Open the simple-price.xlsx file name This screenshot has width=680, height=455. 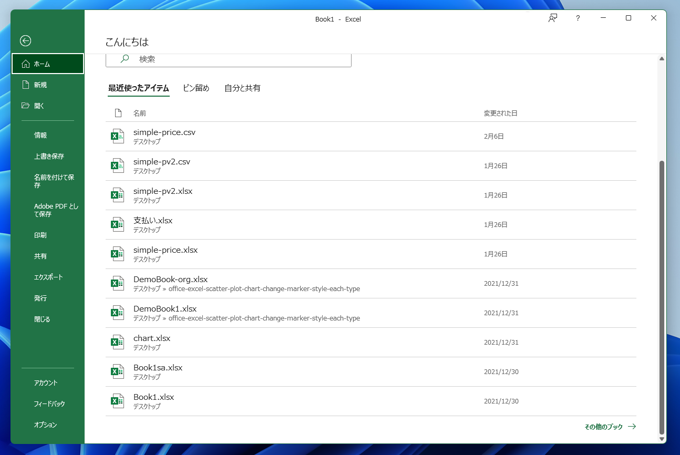click(x=165, y=250)
